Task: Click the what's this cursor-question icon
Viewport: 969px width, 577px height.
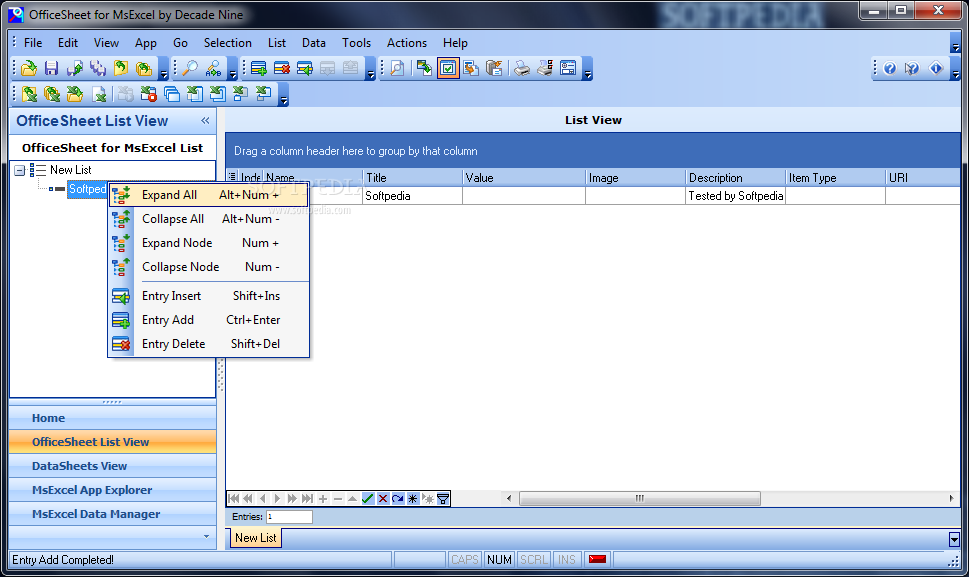Action: pyautogui.click(x=912, y=68)
